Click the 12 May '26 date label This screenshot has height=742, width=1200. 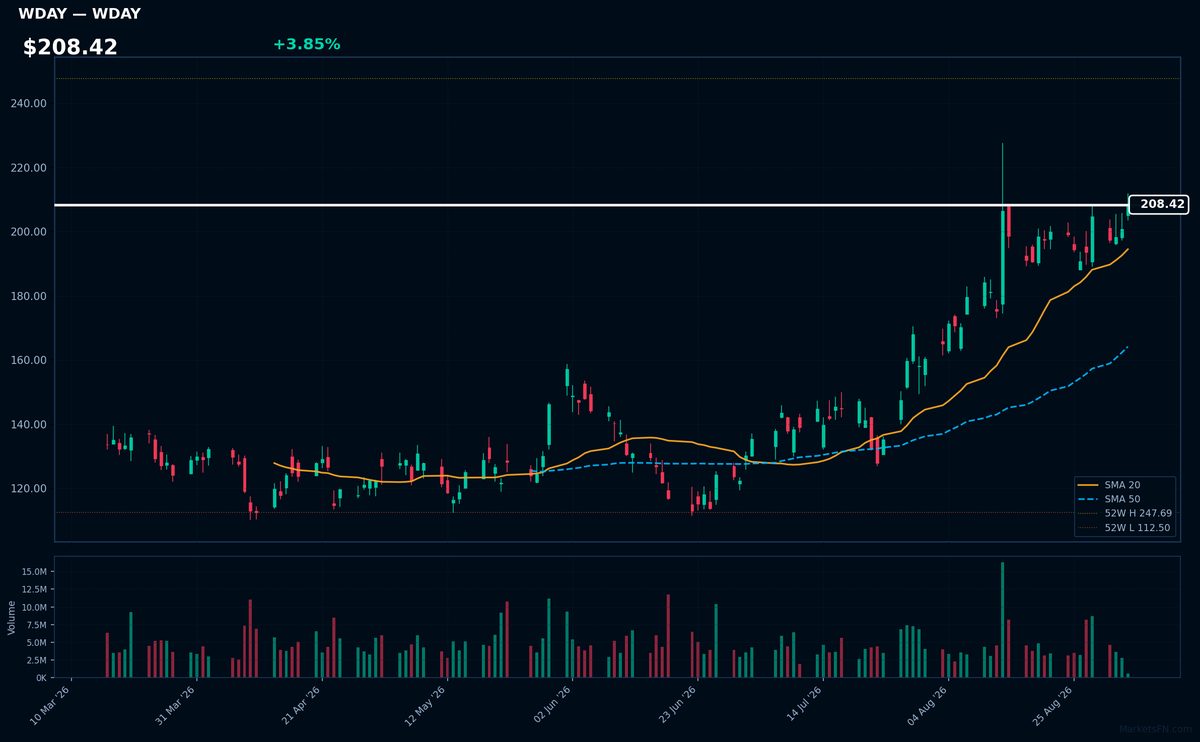tap(426, 705)
